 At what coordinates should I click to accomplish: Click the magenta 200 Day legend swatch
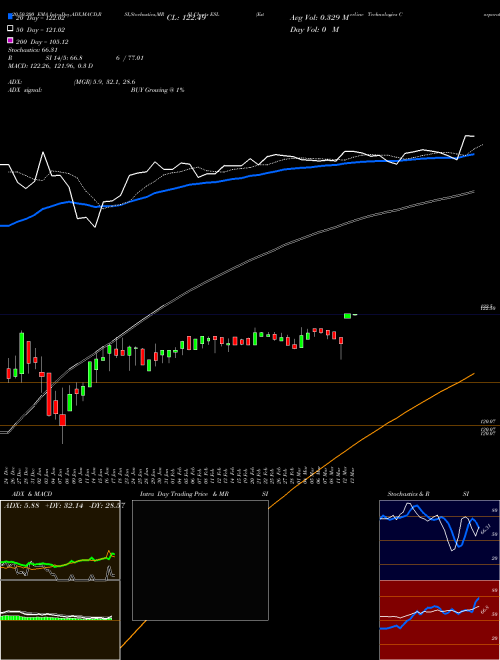click(11, 40)
